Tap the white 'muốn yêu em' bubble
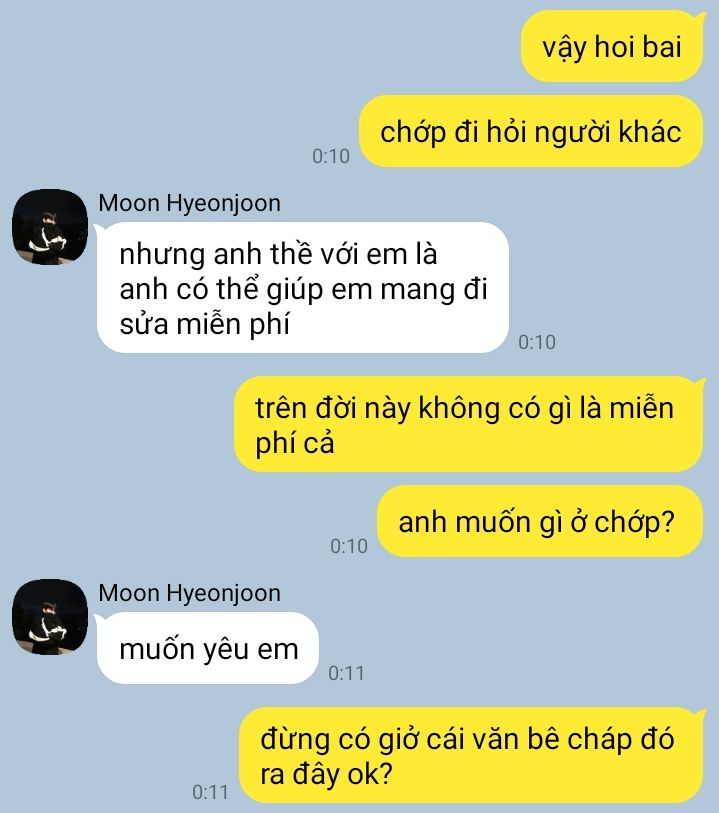 click(x=207, y=648)
